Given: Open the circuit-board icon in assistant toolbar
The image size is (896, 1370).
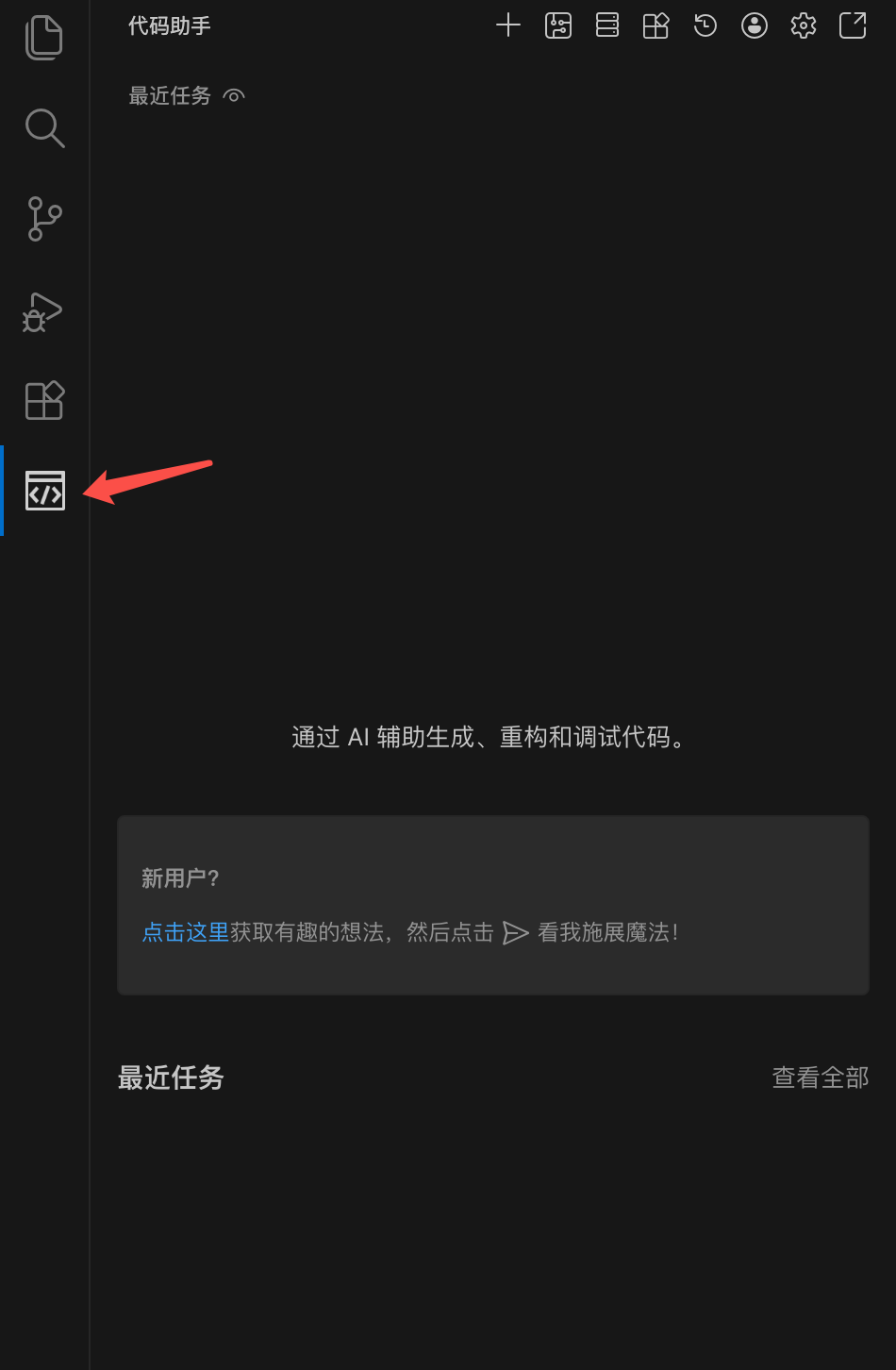Looking at the screenshot, I should [x=558, y=25].
